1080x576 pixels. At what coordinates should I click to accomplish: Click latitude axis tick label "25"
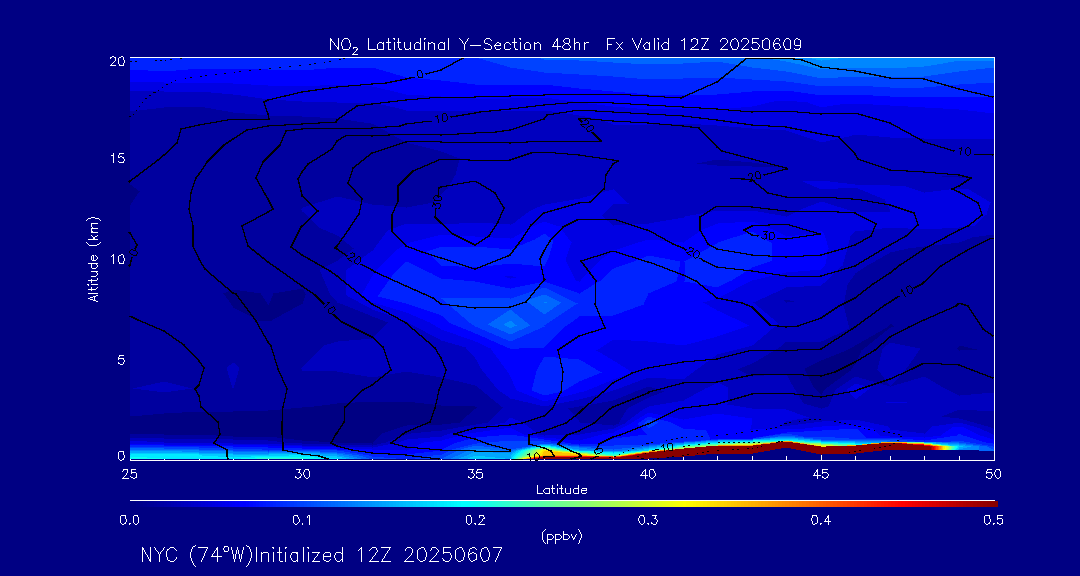[130, 474]
